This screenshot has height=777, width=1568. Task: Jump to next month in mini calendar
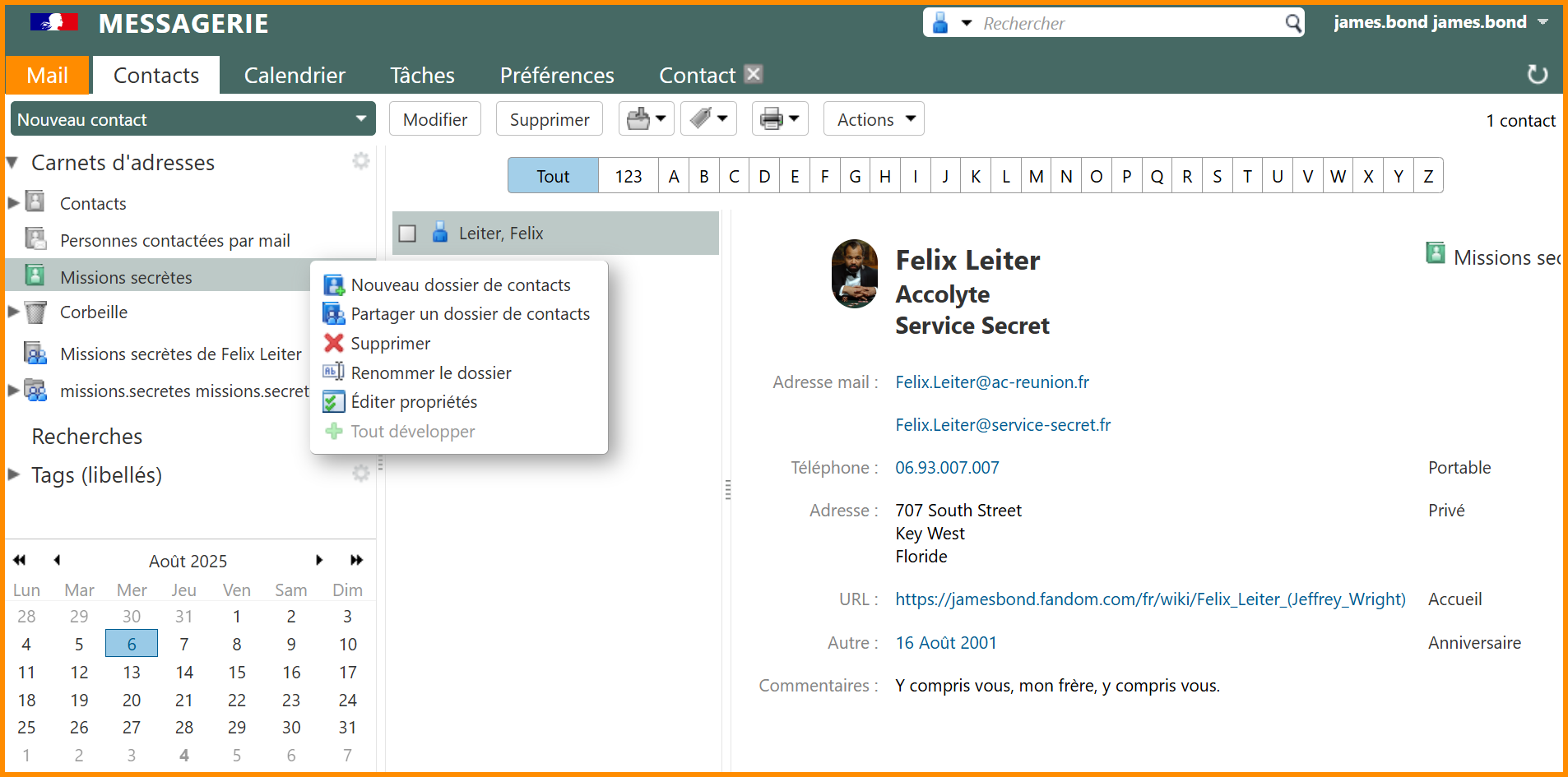(319, 561)
